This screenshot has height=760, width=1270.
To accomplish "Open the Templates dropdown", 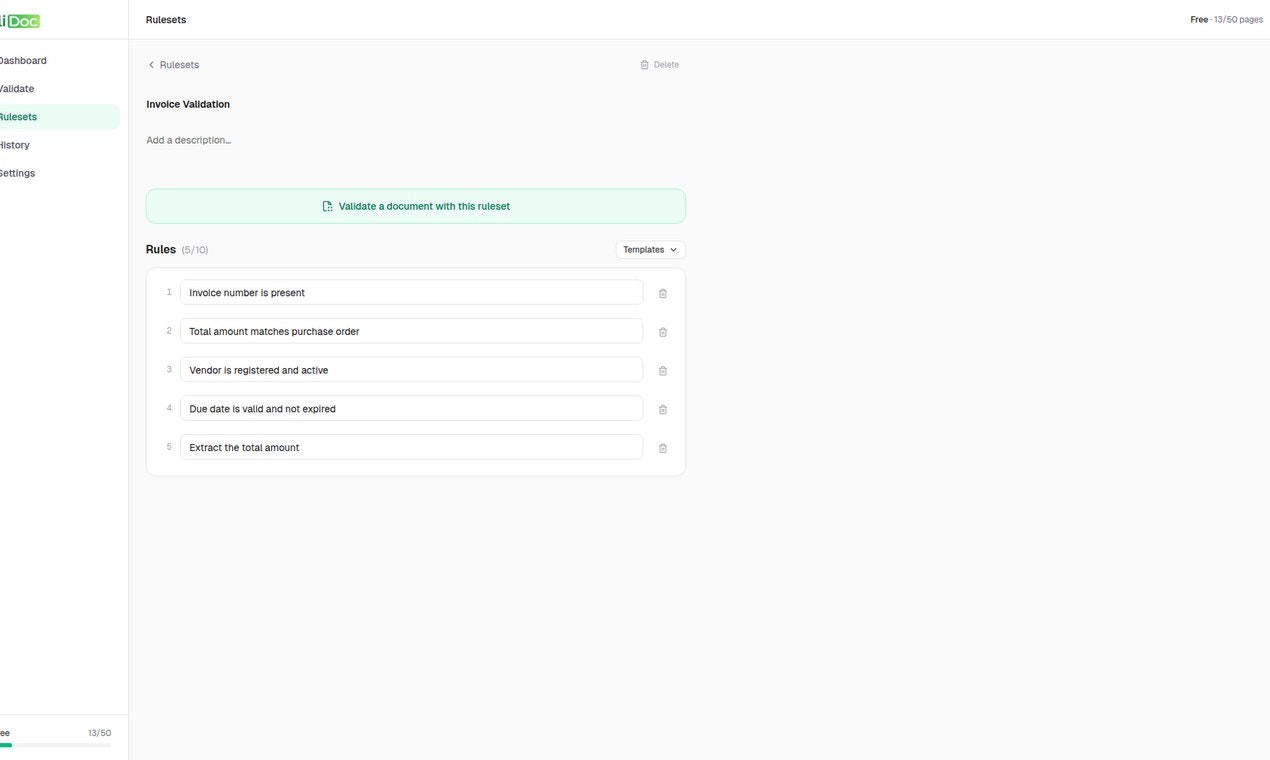I will (x=648, y=249).
